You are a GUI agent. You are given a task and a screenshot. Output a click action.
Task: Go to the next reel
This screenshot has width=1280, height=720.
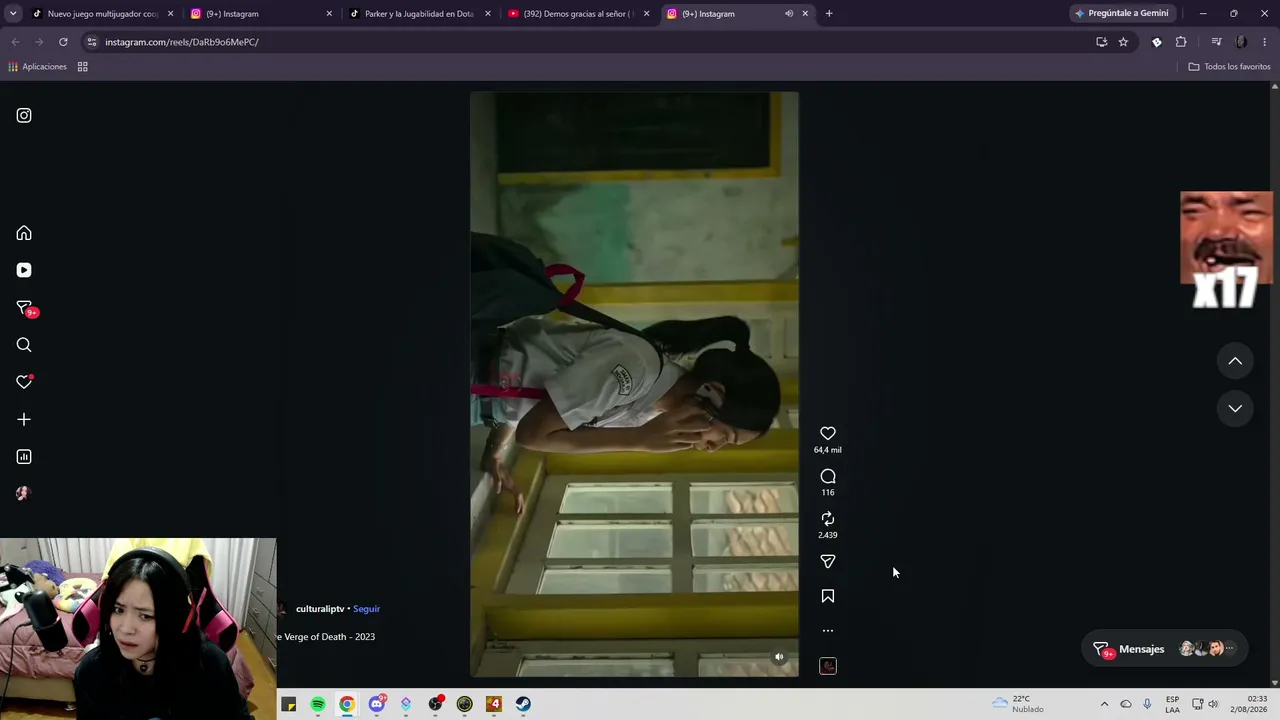(1235, 408)
